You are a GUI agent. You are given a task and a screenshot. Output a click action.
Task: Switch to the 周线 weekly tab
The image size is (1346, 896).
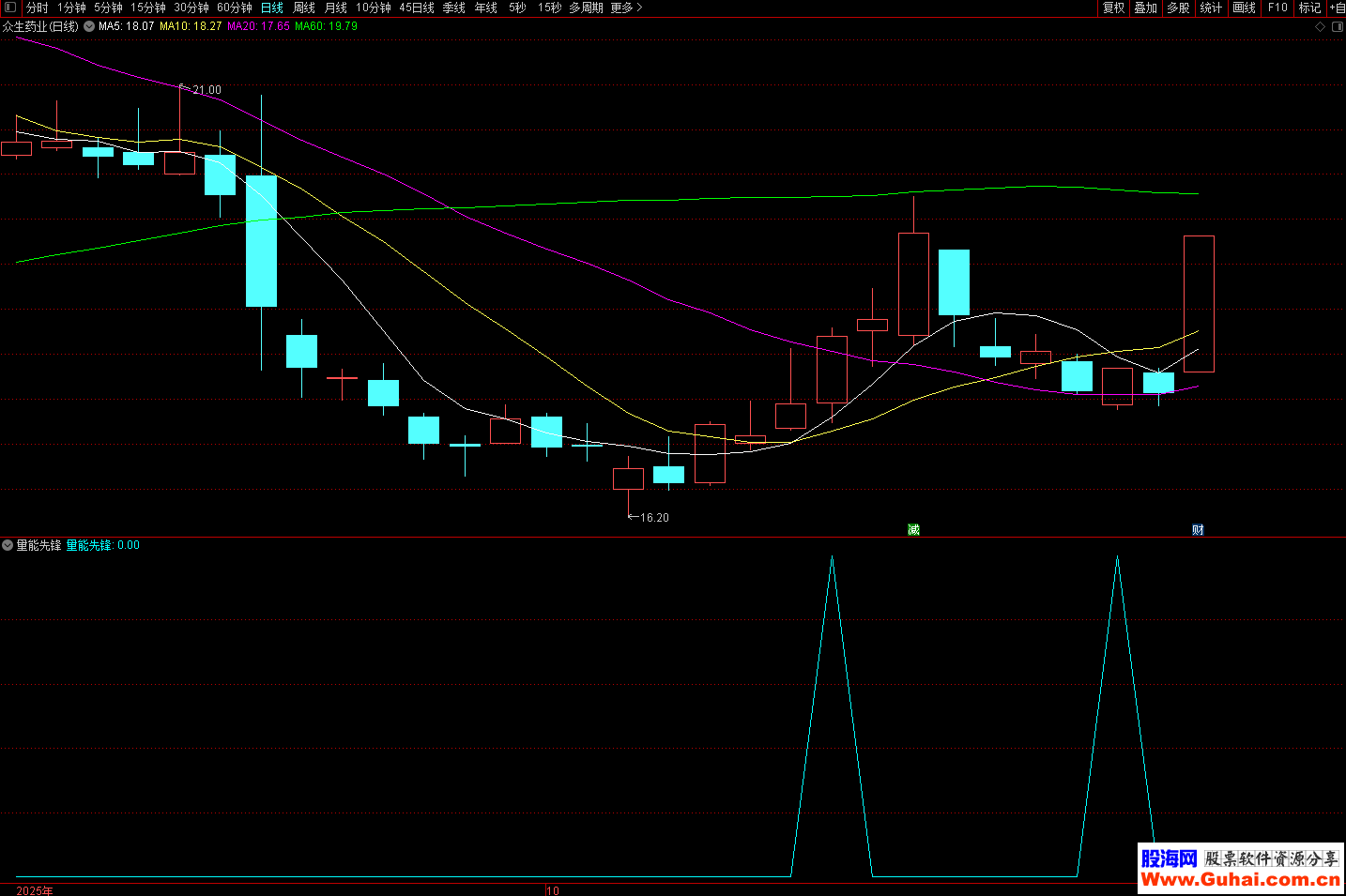pos(304,8)
